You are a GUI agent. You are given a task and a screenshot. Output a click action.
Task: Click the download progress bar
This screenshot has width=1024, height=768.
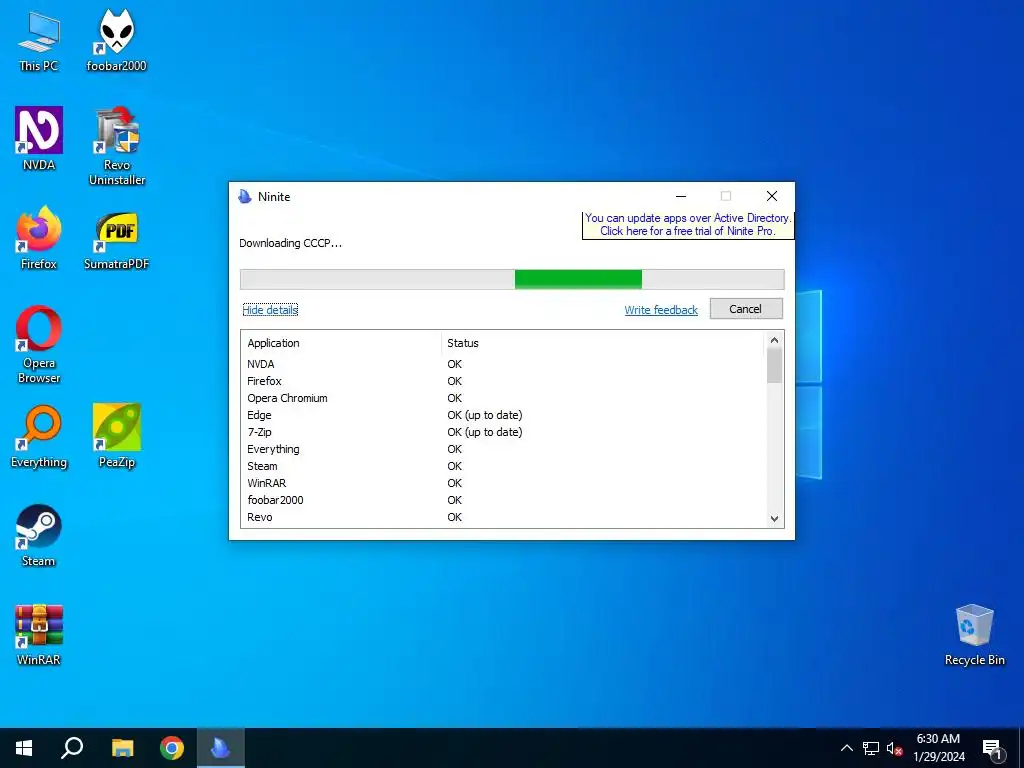[512, 279]
